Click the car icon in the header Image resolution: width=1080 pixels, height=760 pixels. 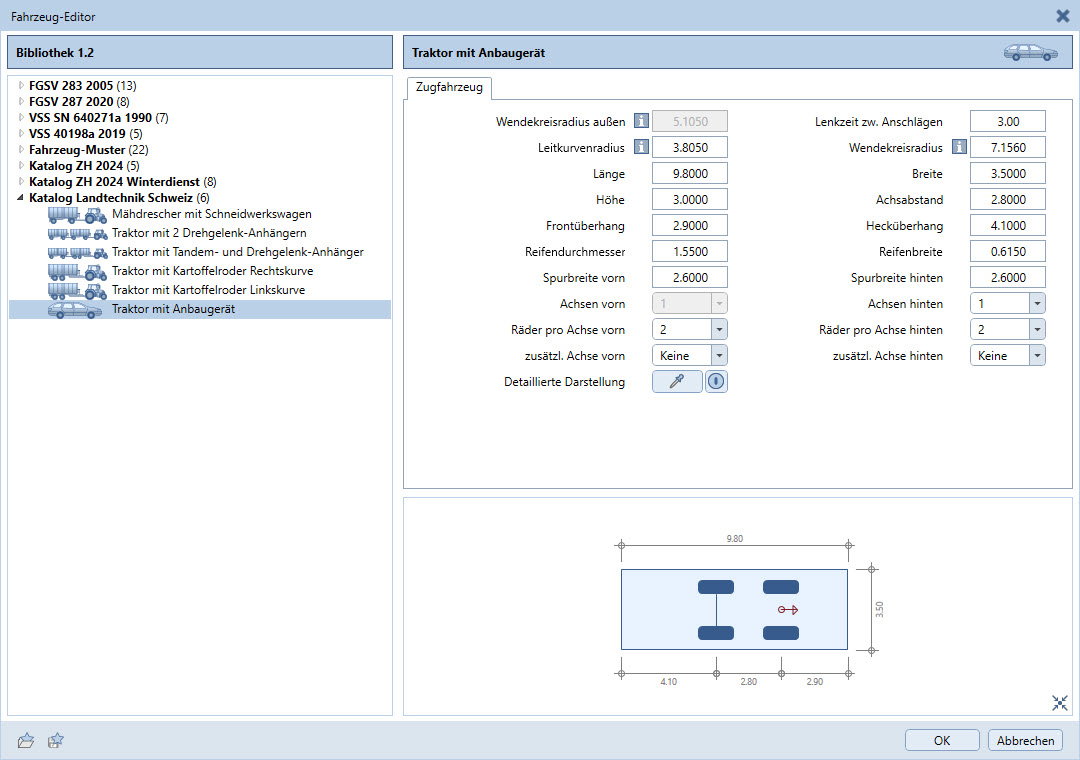click(x=1030, y=53)
